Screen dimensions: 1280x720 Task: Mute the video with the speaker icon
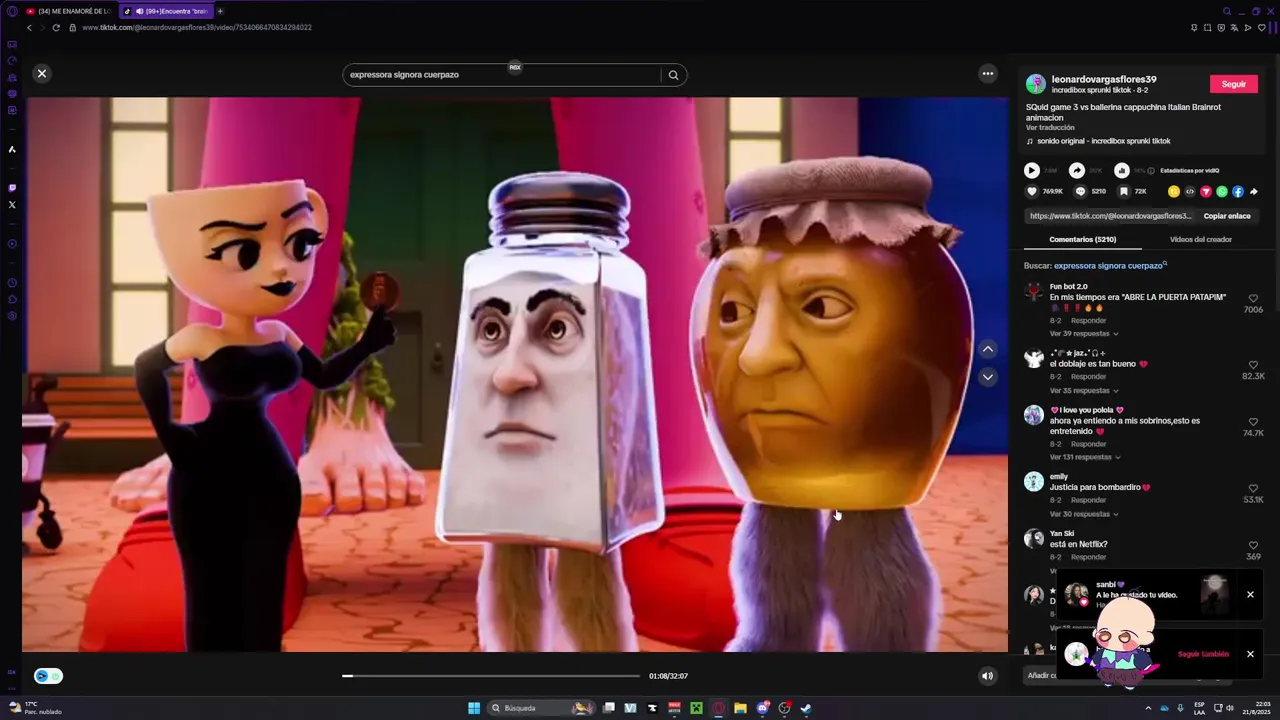(x=987, y=676)
